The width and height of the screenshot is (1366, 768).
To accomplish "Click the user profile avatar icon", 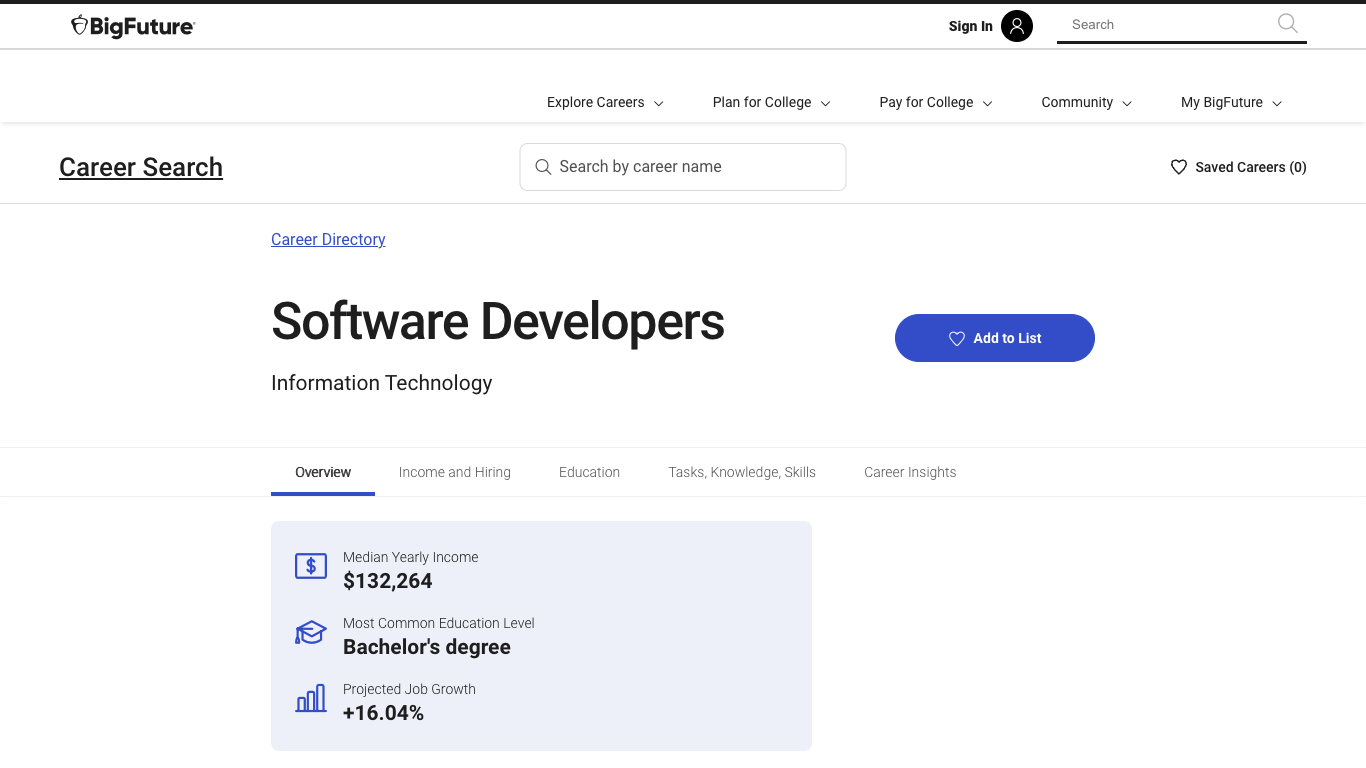I will [1017, 26].
